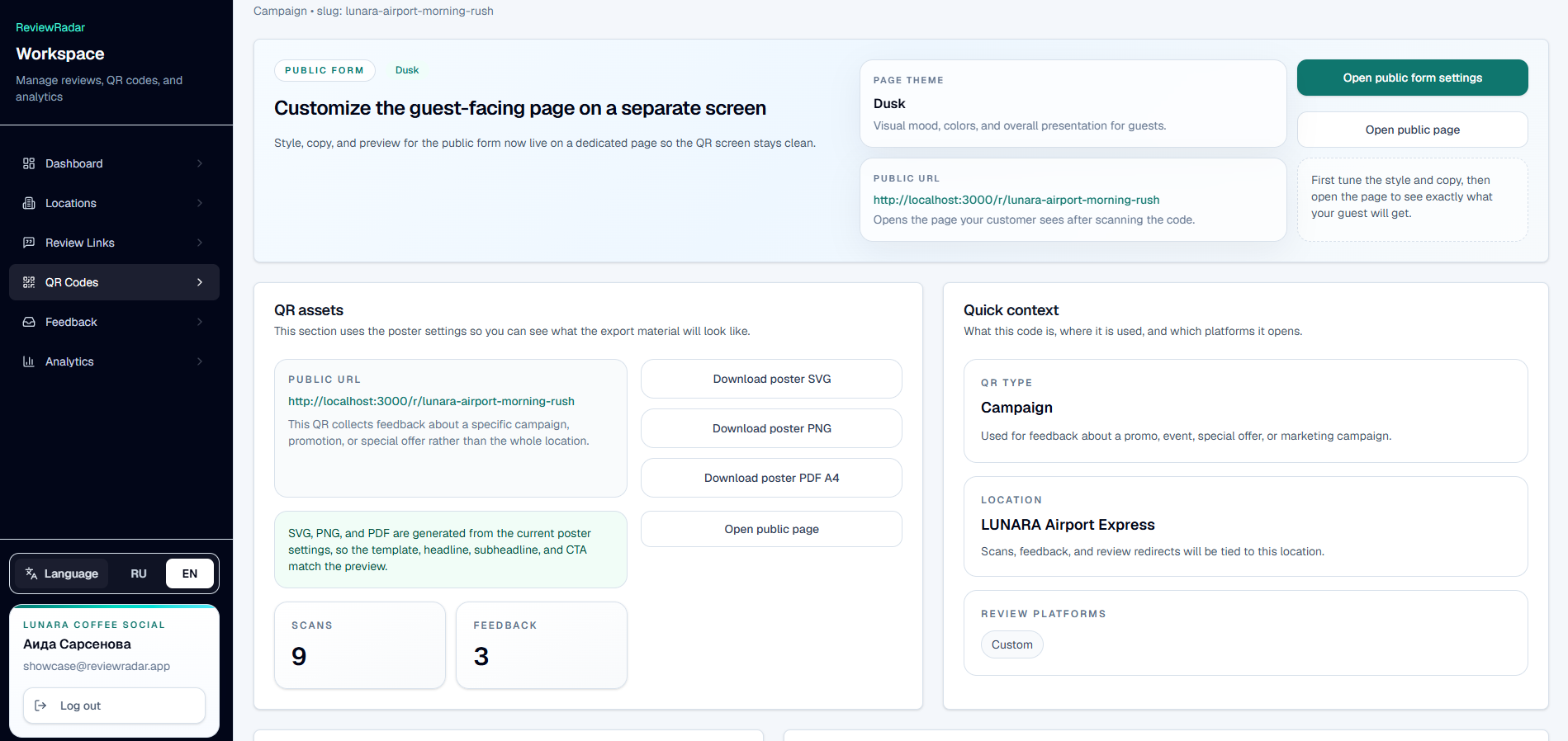Screen dimensions: 1568x741
Task: Click the Аида Сарсенова user name
Action: [x=77, y=644]
